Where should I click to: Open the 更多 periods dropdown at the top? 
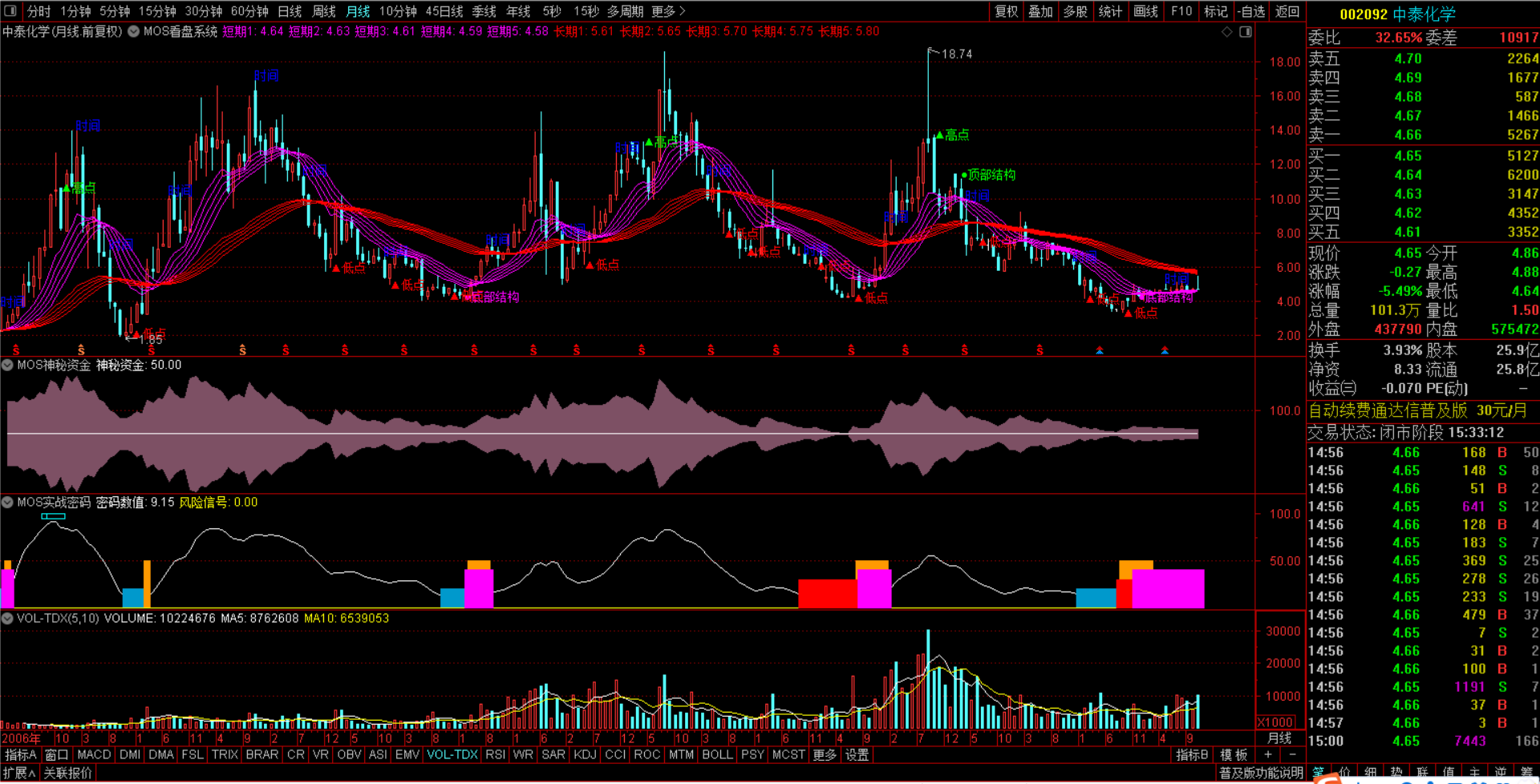click(x=668, y=11)
